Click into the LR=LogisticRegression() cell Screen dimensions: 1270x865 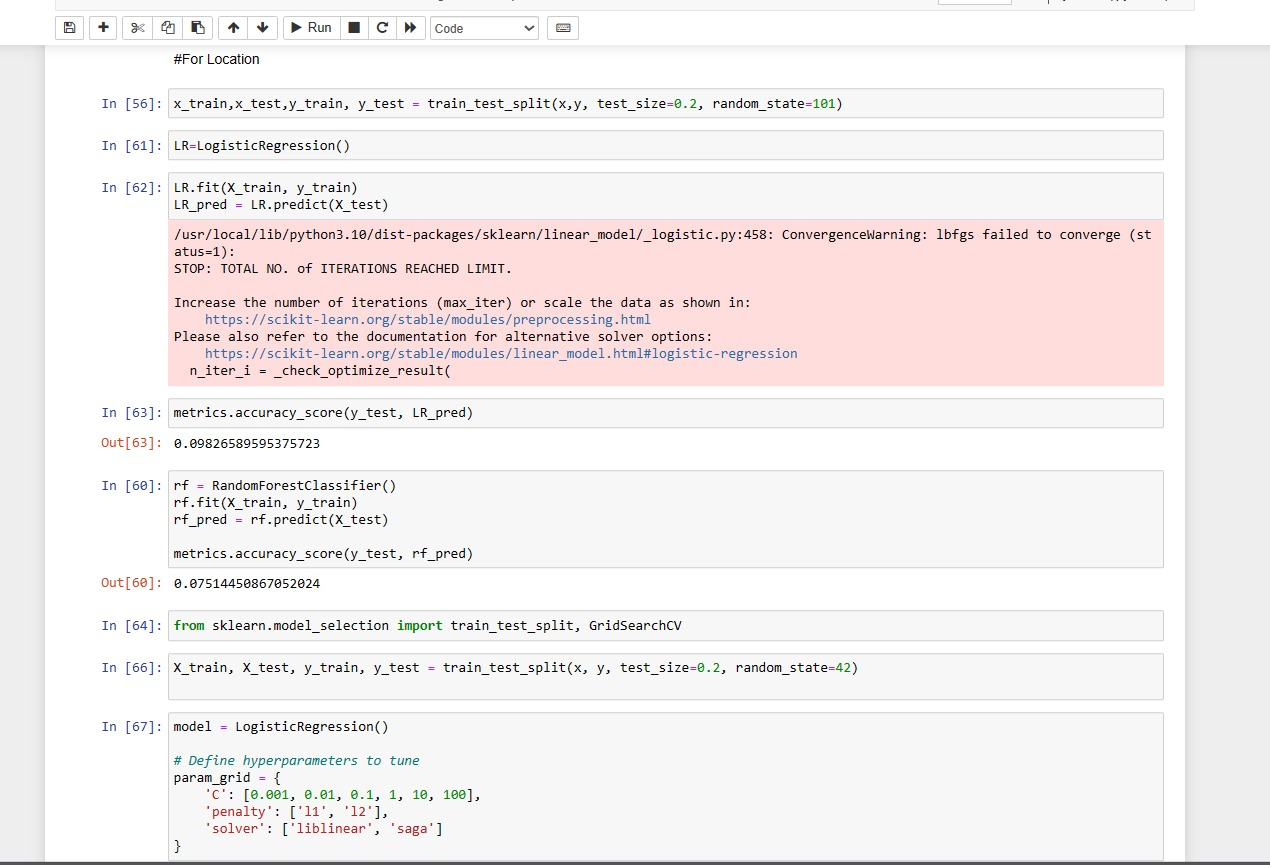click(666, 146)
